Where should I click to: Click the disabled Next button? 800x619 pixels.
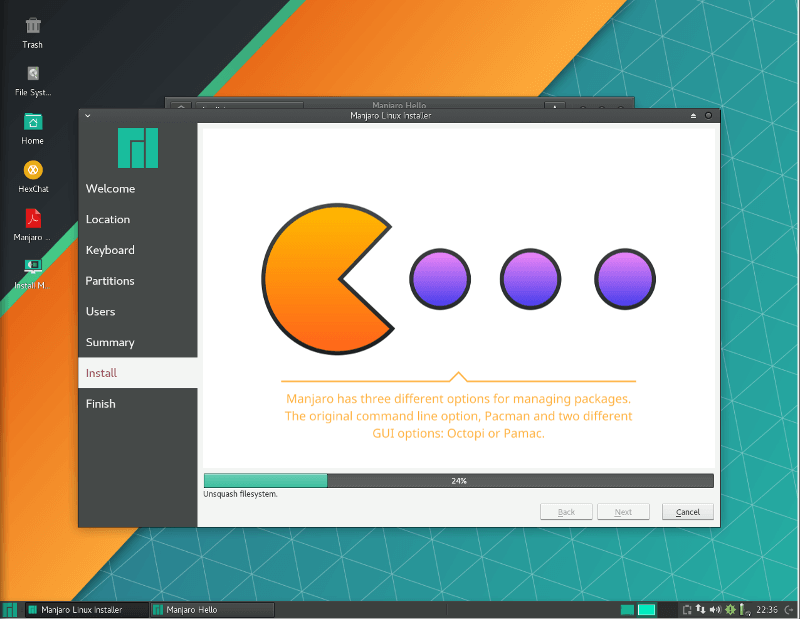coord(623,511)
